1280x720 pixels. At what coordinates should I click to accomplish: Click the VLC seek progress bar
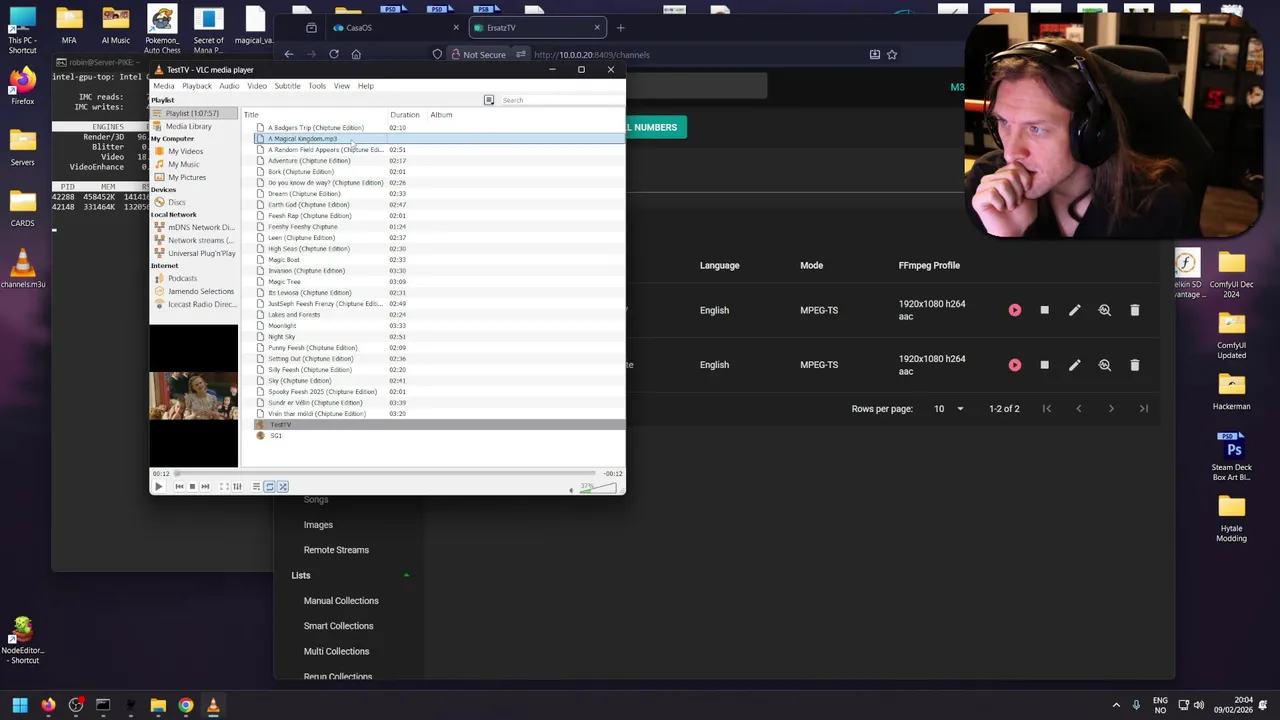(x=386, y=473)
